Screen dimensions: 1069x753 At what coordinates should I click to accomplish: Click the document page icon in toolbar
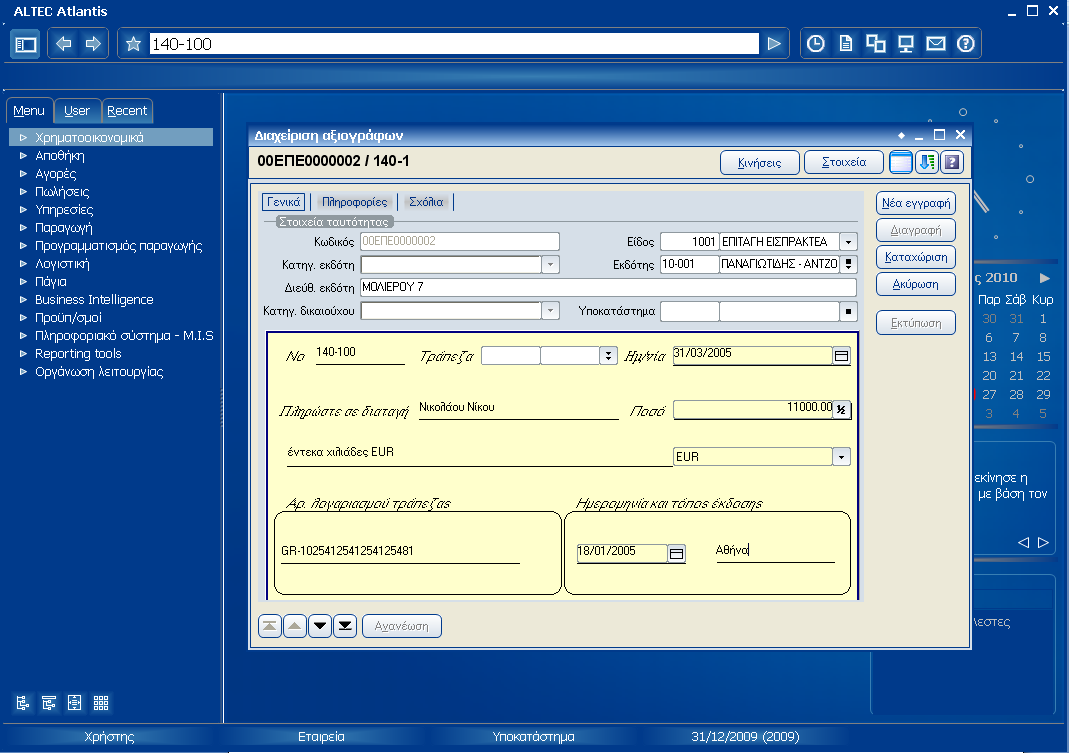(x=846, y=44)
